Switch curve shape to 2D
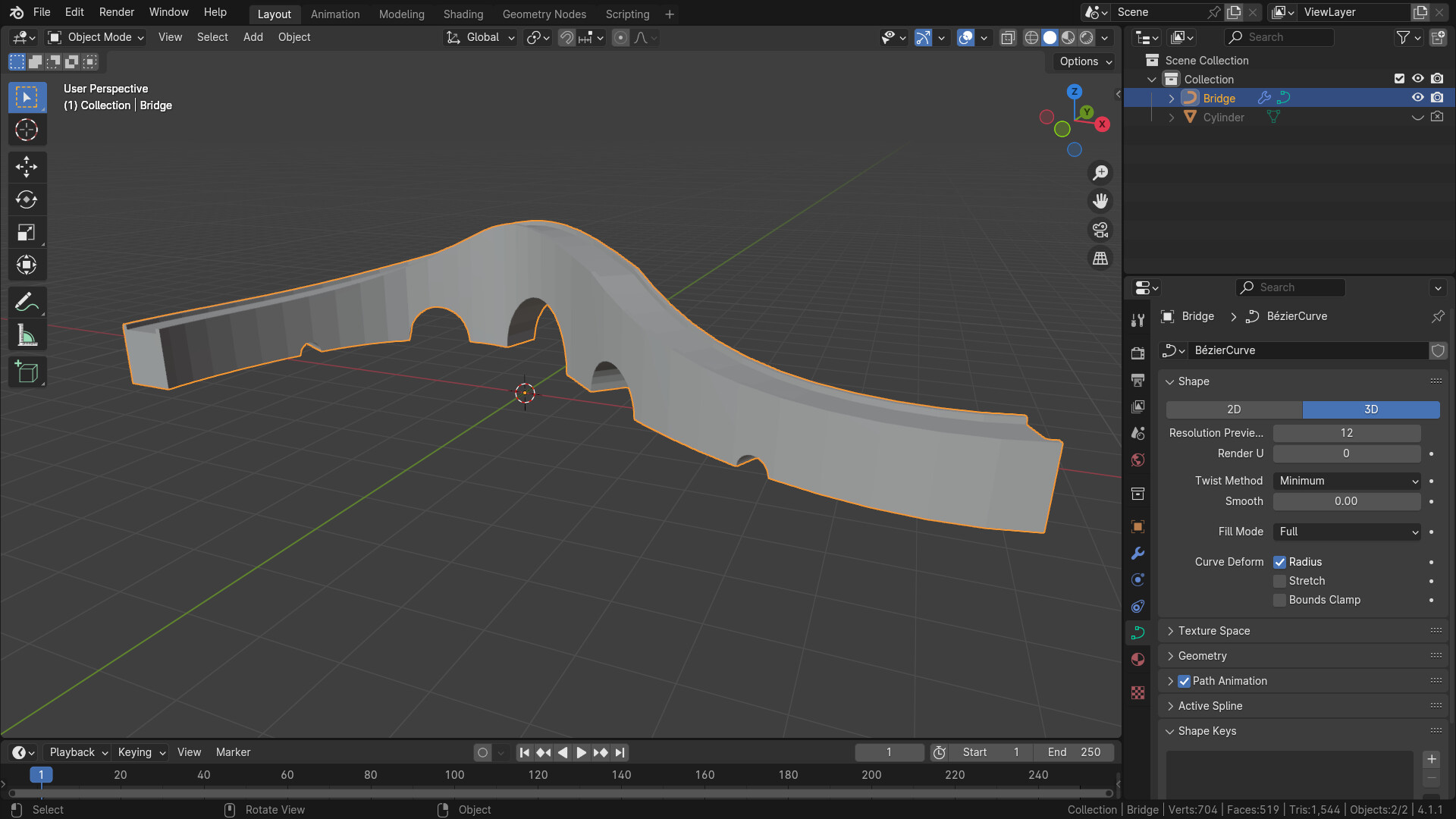 [x=1234, y=409]
